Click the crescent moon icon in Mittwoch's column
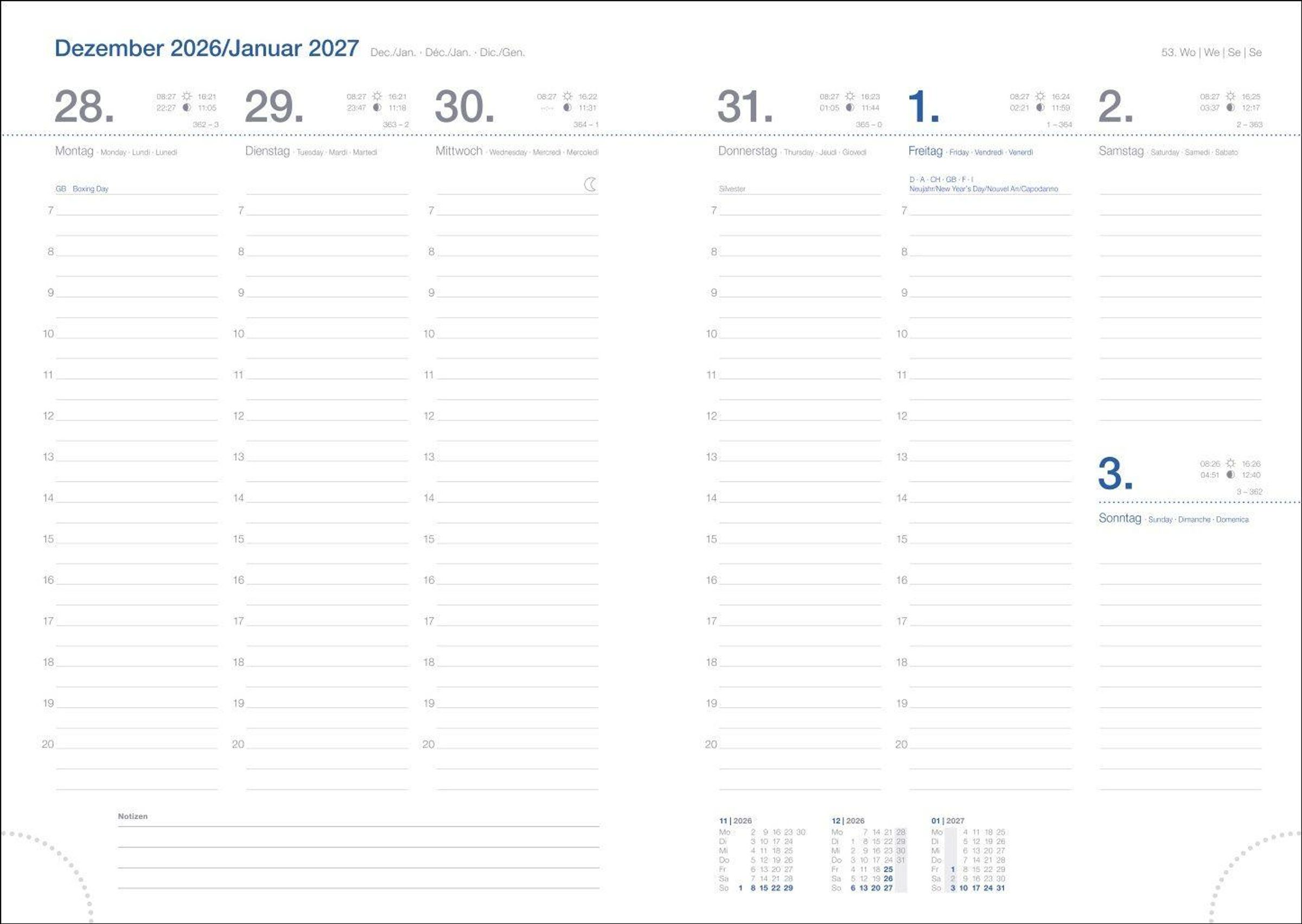Screen dimensions: 1302x924 [590, 184]
